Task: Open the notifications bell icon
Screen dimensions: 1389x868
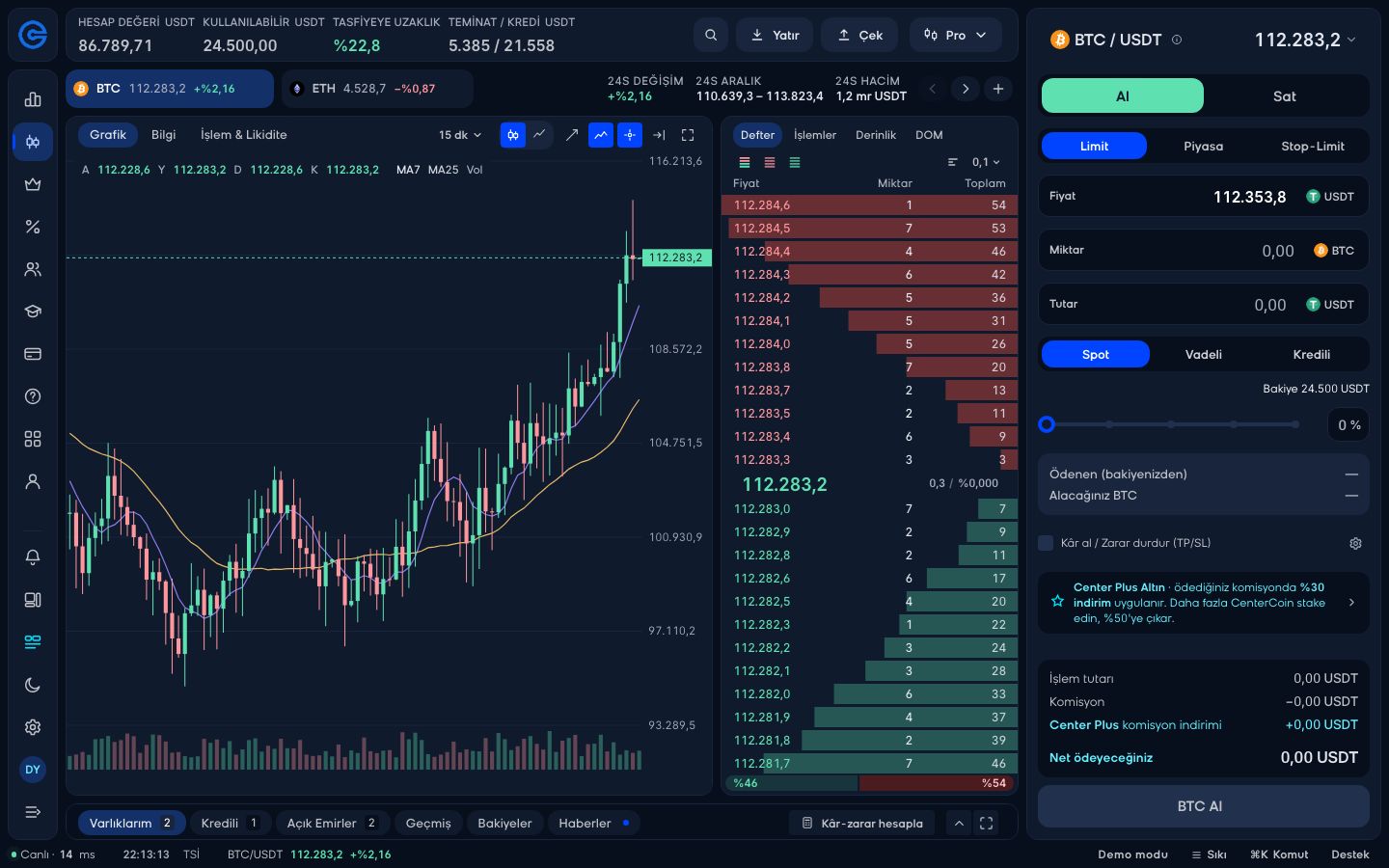Action: click(x=33, y=557)
